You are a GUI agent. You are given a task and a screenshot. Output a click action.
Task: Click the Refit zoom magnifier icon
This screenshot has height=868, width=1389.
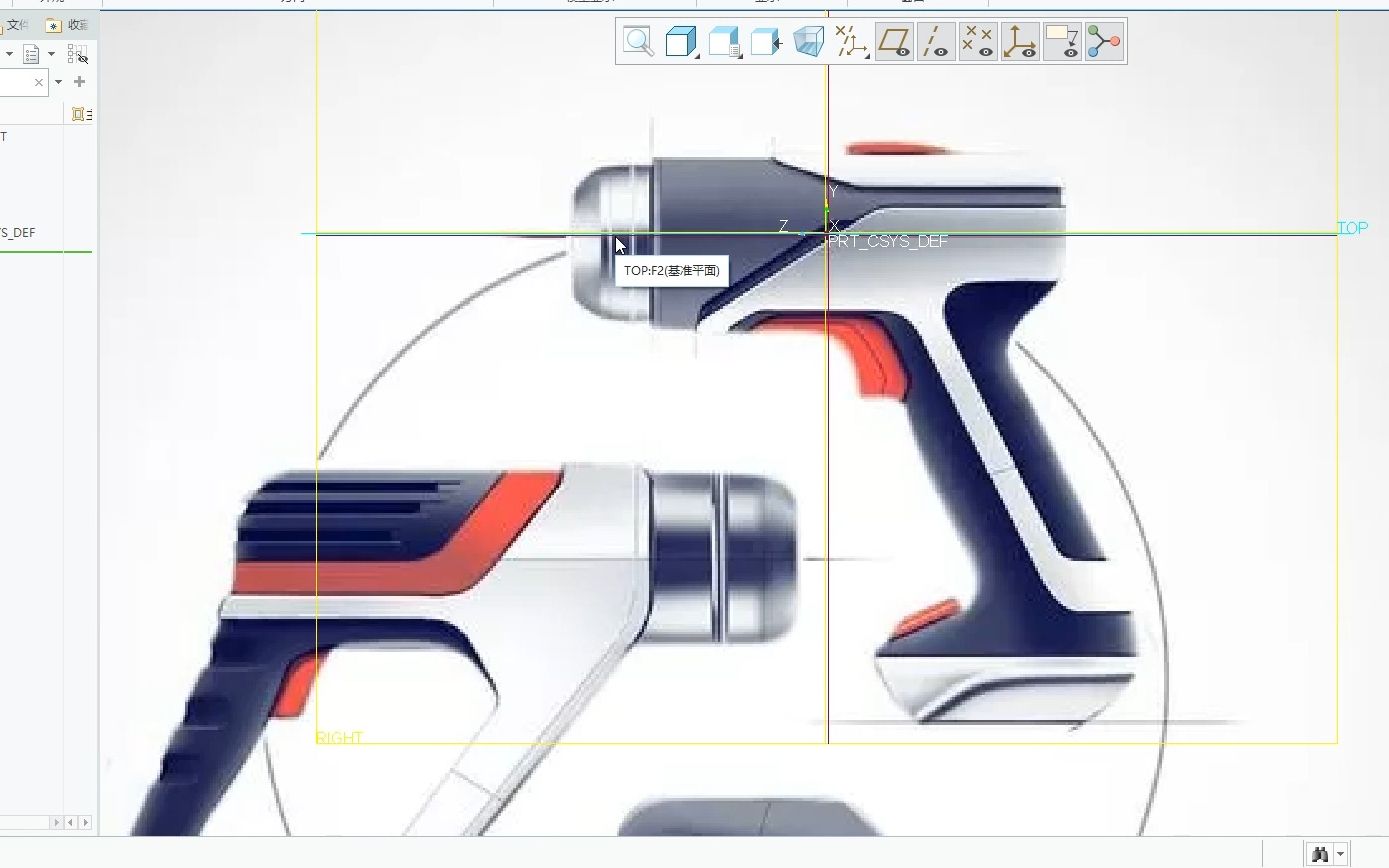pyautogui.click(x=638, y=41)
